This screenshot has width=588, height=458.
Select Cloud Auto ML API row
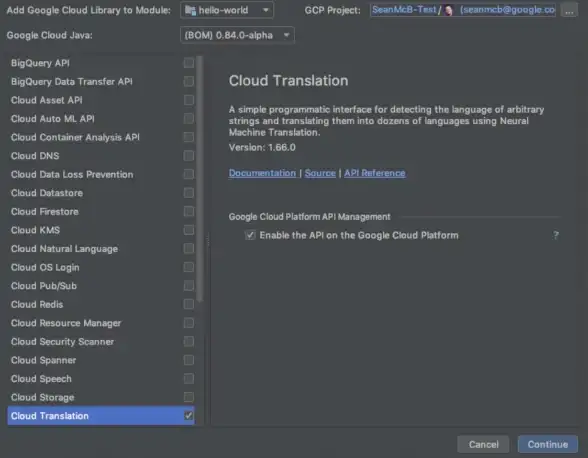(101, 119)
